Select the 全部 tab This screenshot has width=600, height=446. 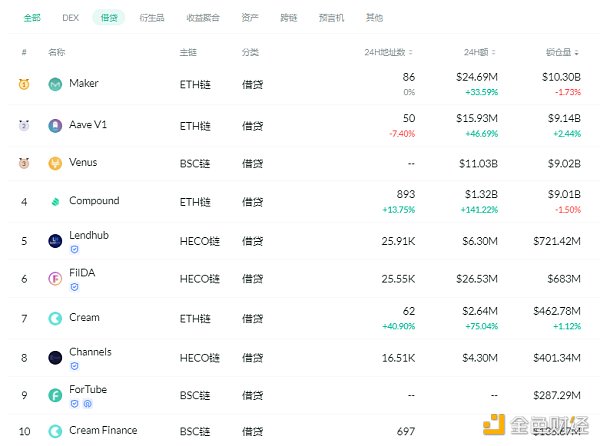[33, 18]
